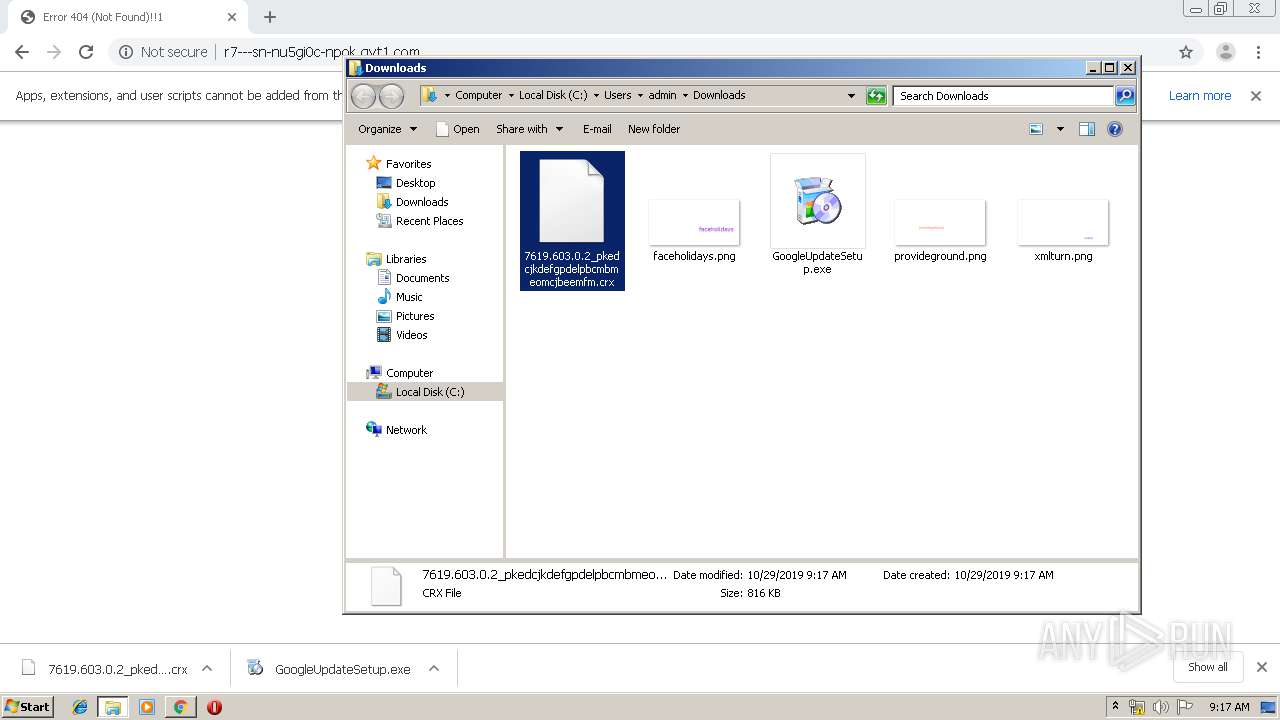The width and height of the screenshot is (1280, 720).
Task: Click Chrome forward arrow button
Action: 54,52
